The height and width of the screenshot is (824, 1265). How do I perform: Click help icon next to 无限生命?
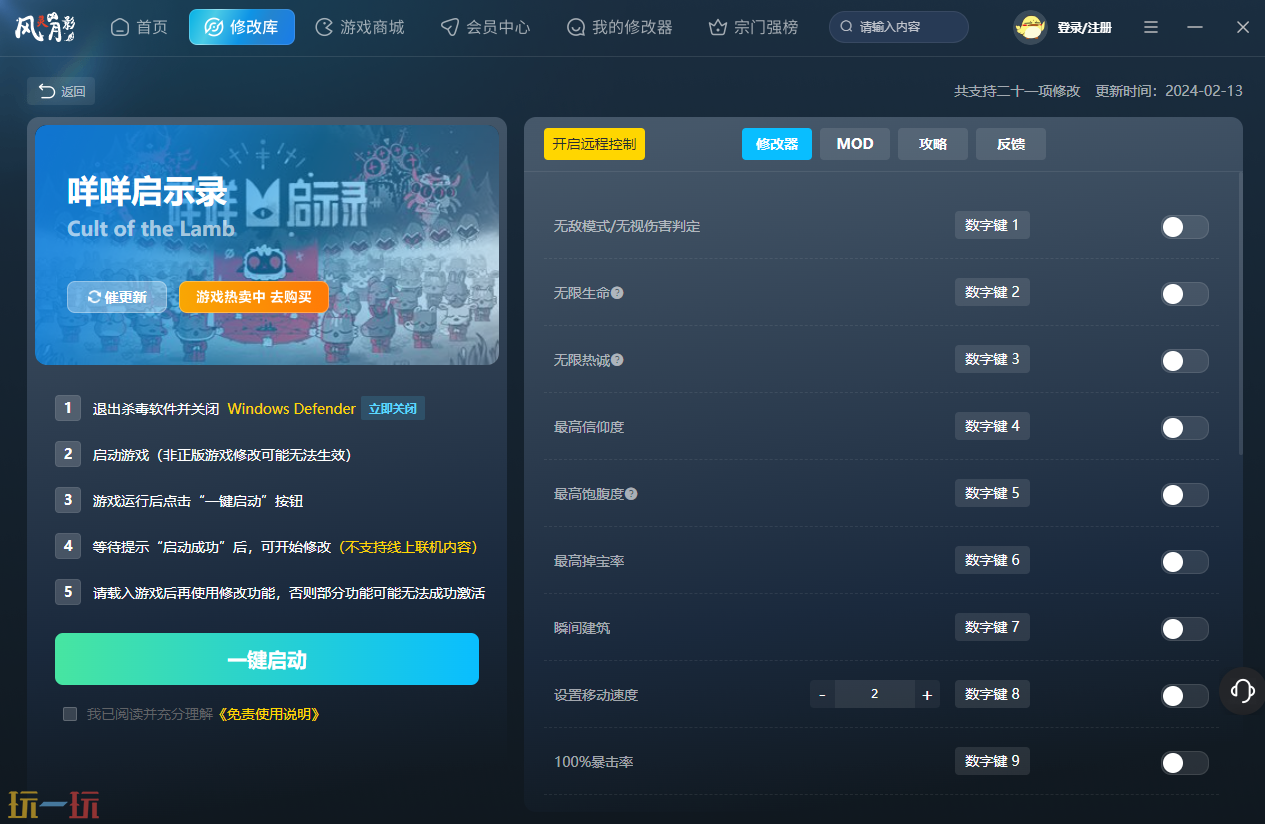[617, 293]
